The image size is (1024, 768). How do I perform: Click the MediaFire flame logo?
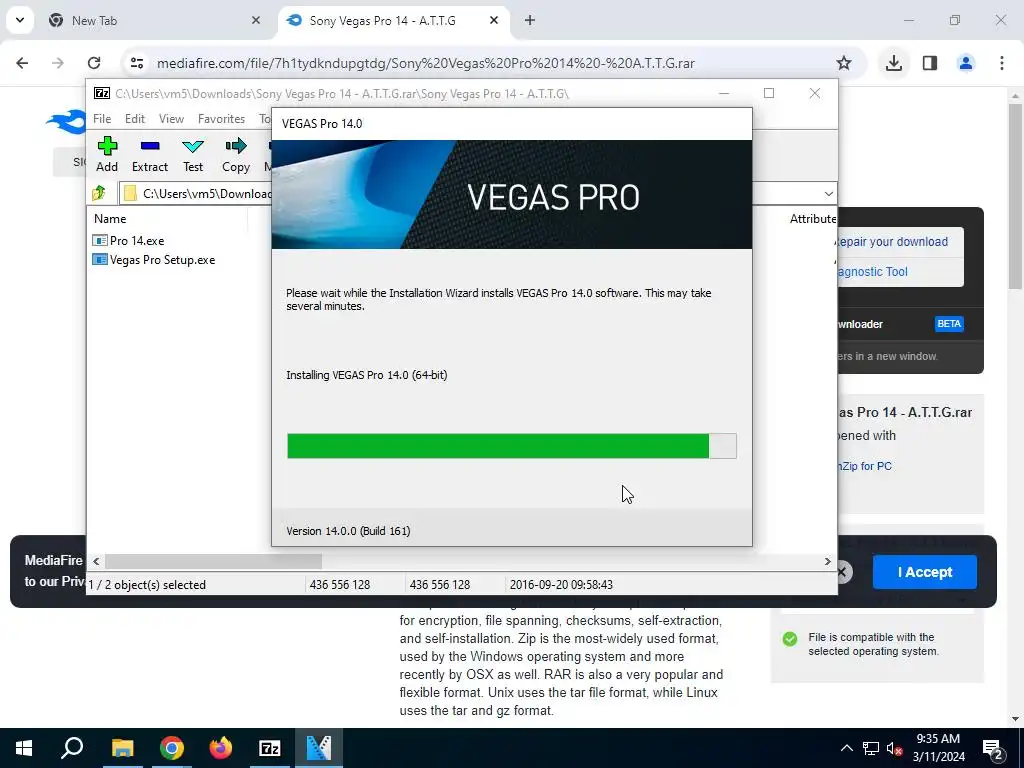[x=66, y=122]
